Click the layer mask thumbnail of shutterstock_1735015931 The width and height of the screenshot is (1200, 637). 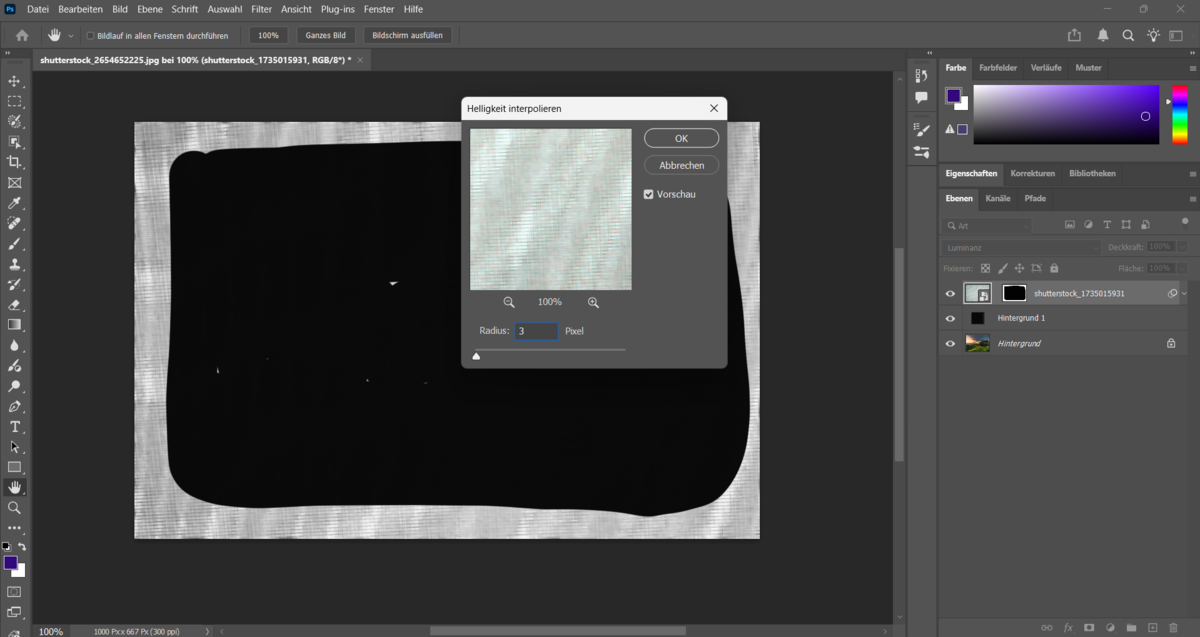pos(1013,293)
